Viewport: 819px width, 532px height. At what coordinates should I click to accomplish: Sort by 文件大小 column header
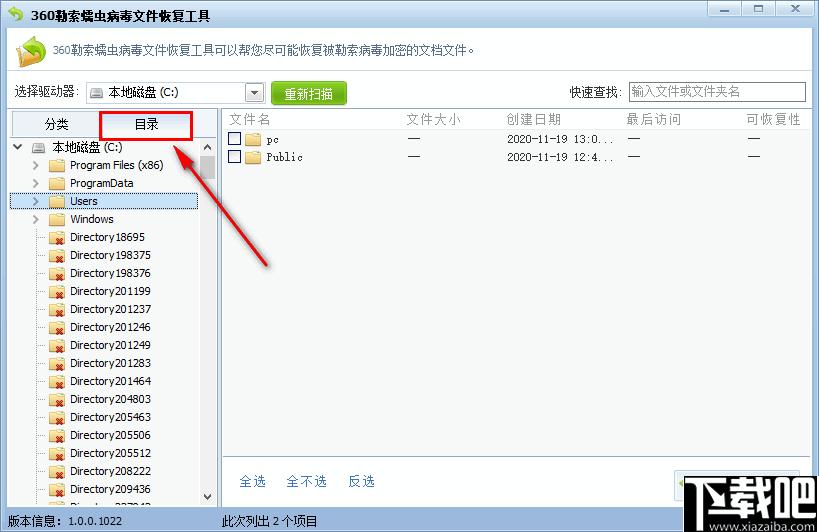(x=434, y=120)
